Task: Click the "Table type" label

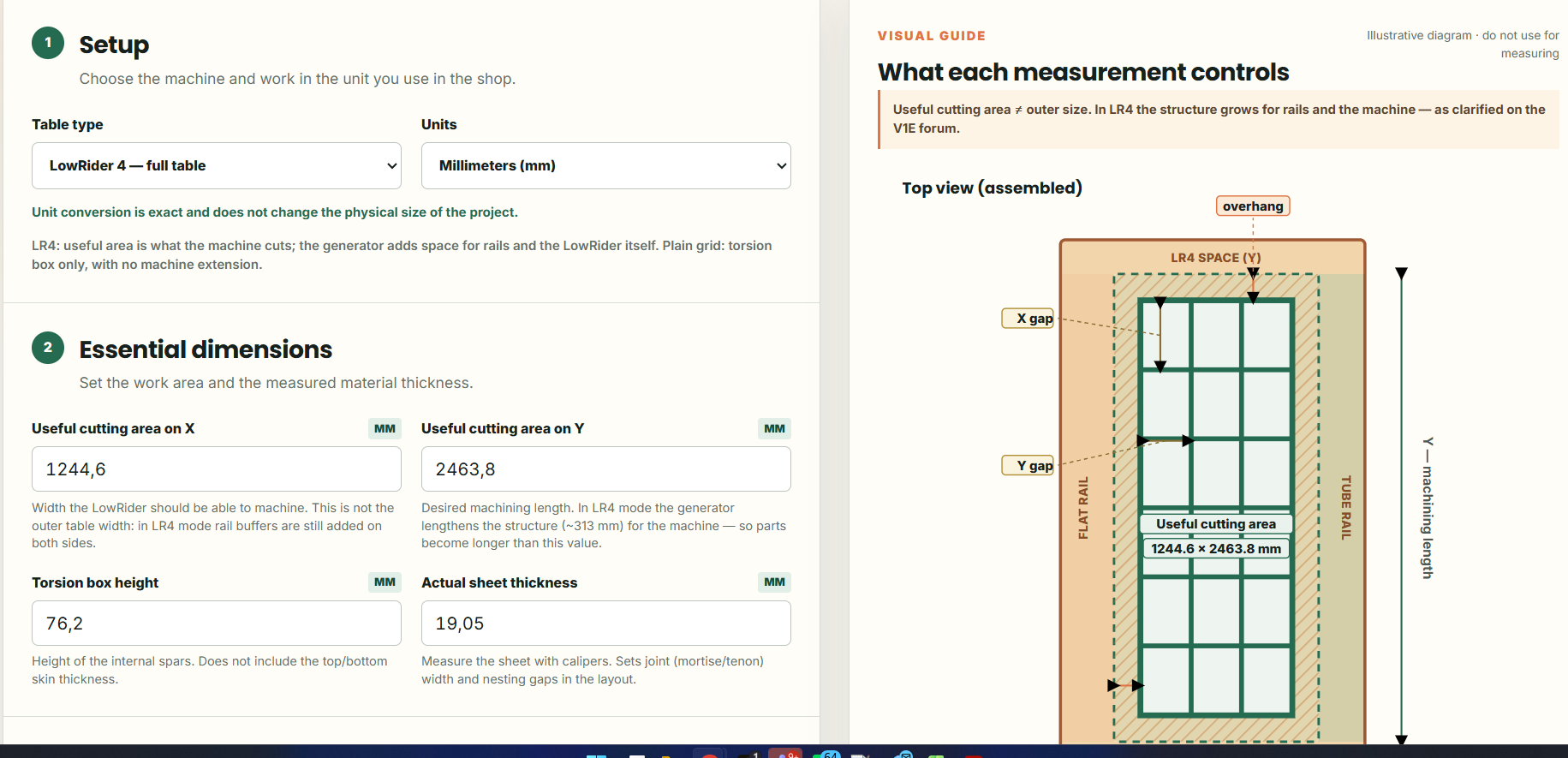Action: coord(68,124)
